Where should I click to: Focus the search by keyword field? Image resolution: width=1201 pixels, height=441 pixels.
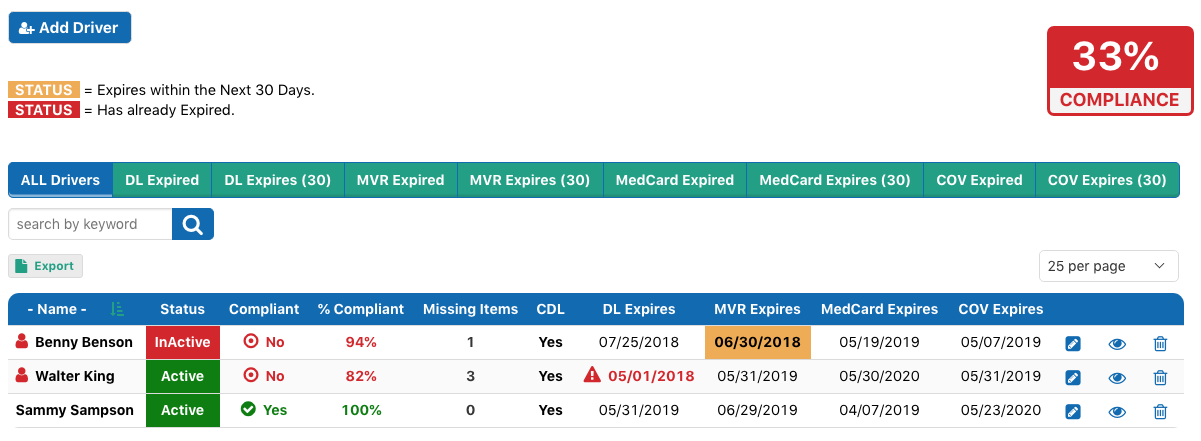[x=90, y=224]
